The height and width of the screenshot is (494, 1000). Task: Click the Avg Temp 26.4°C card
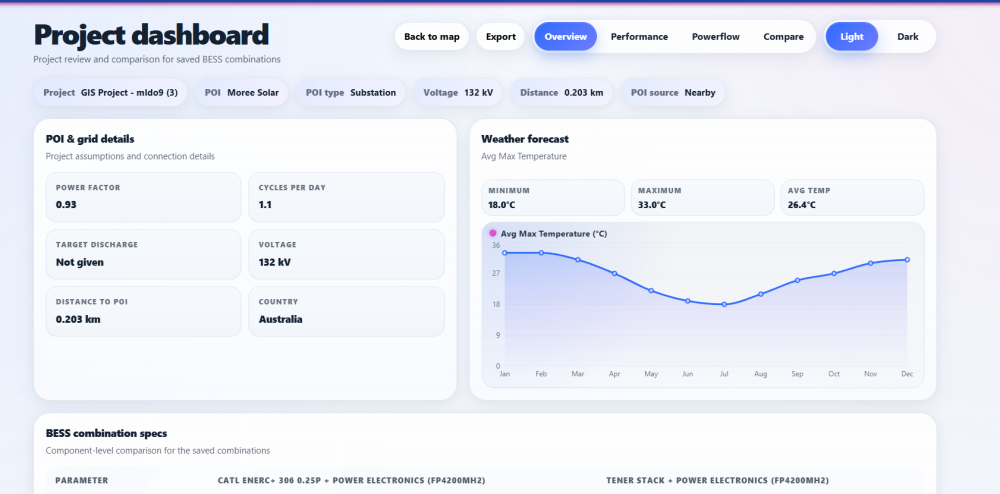click(852, 198)
